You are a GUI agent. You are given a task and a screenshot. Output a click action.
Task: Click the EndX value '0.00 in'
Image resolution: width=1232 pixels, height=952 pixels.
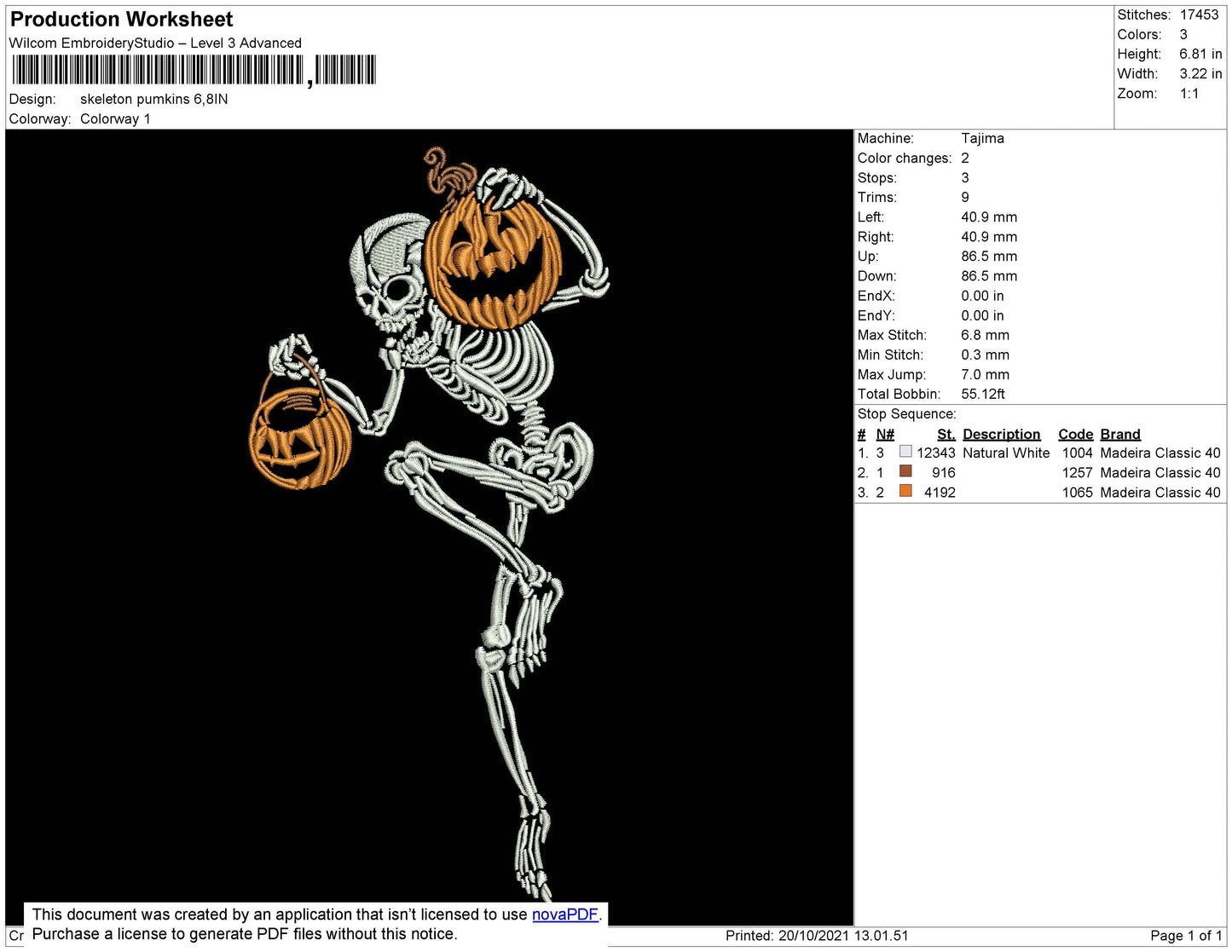(982, 296)
